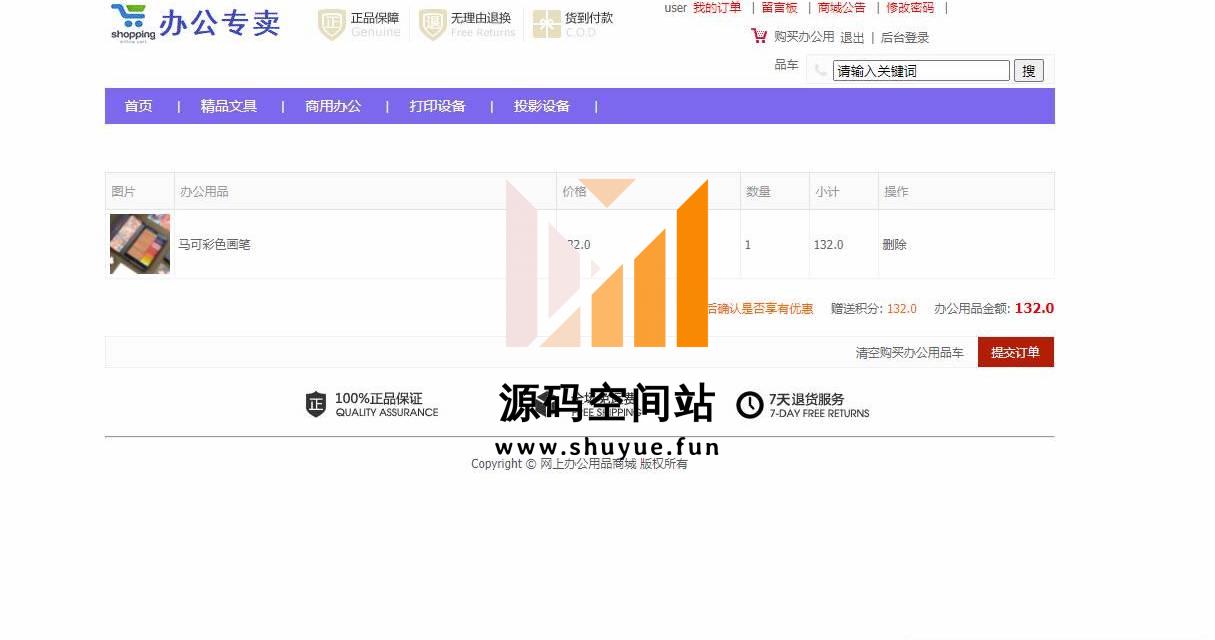Submit the order with 提交订单

[1016, 352]
